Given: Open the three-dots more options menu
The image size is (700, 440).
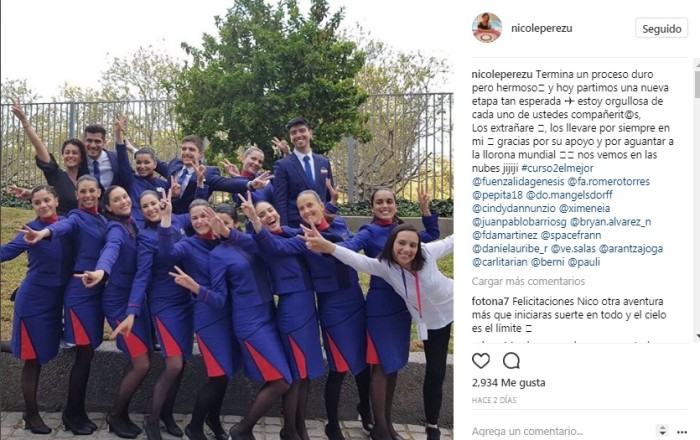Looking at the screenshot, I should pos(681,432).
